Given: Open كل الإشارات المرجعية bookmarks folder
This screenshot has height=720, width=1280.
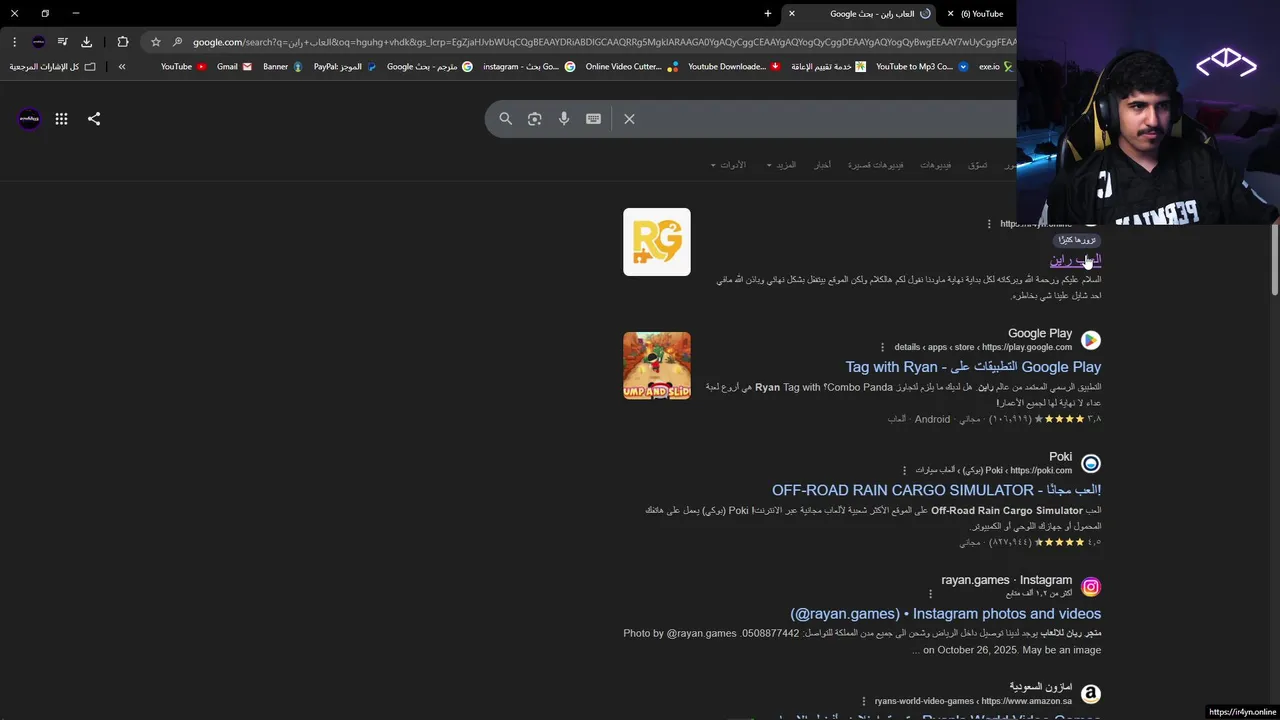Looking at the screenshot, I should 53,67.
